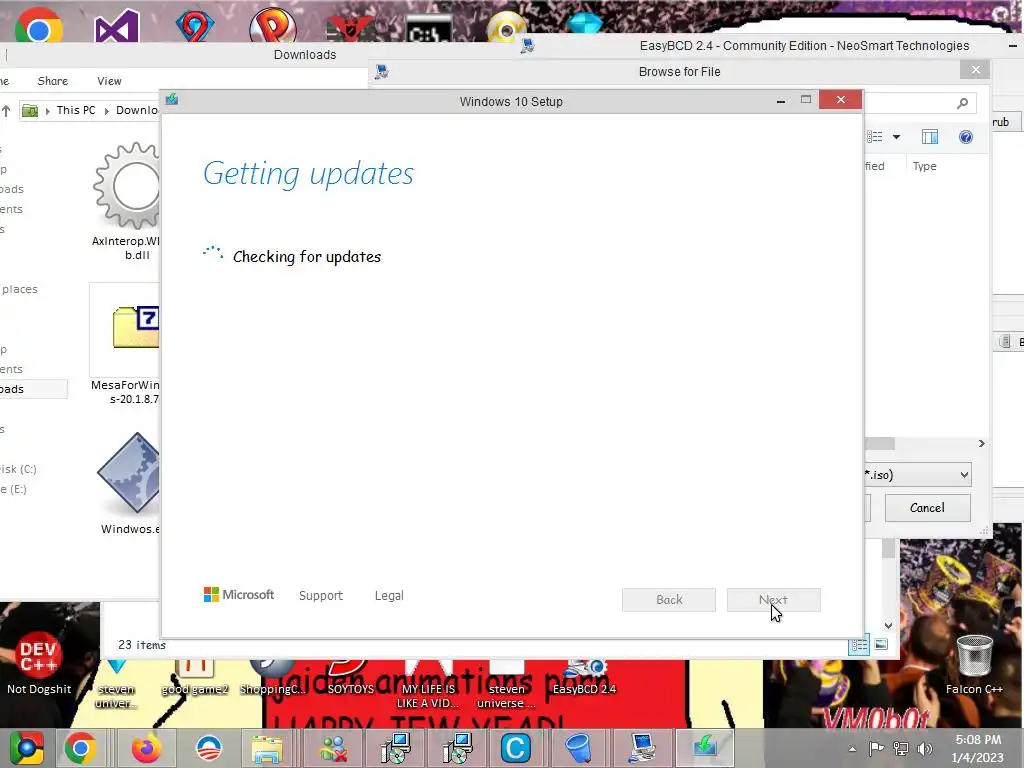Click the Windows 10 Setup title bar icon
Image resolution: width=1024 pixels, height=768 pixels.
point(172,99)
